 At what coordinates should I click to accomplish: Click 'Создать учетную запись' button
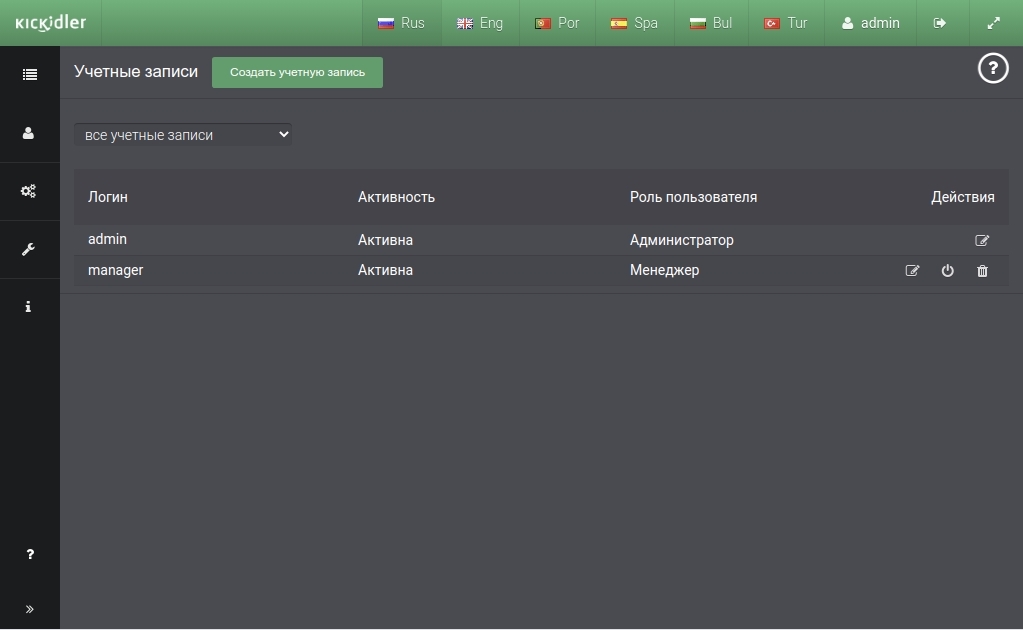[298, 72]
